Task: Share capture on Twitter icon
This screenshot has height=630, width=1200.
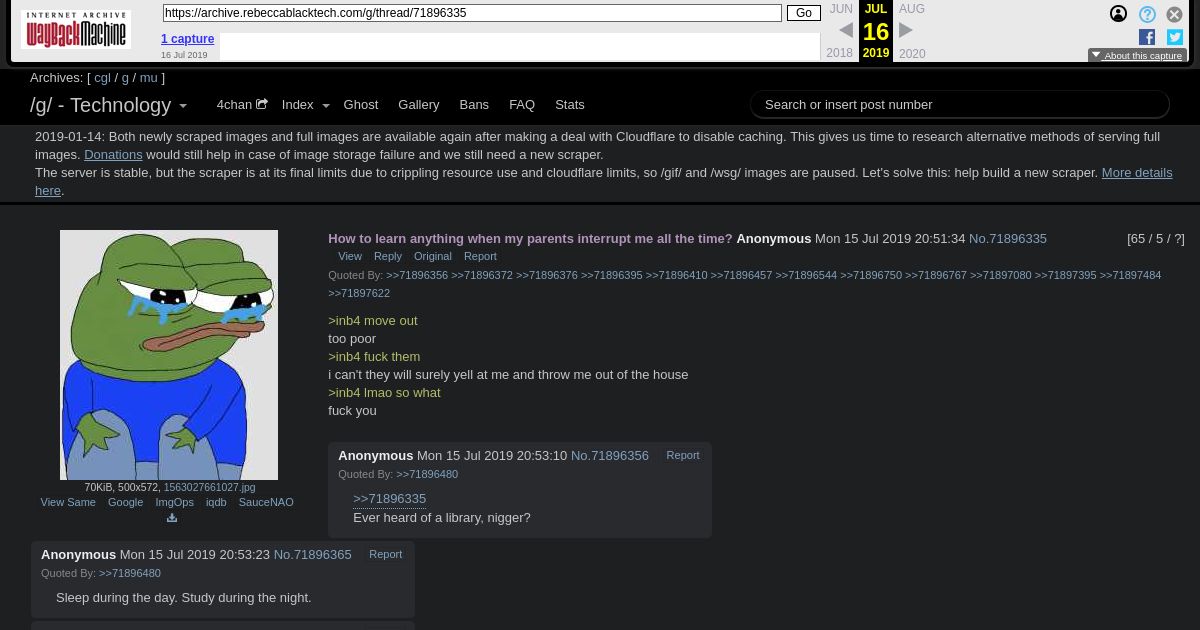Action: (x=1175, y=37)
